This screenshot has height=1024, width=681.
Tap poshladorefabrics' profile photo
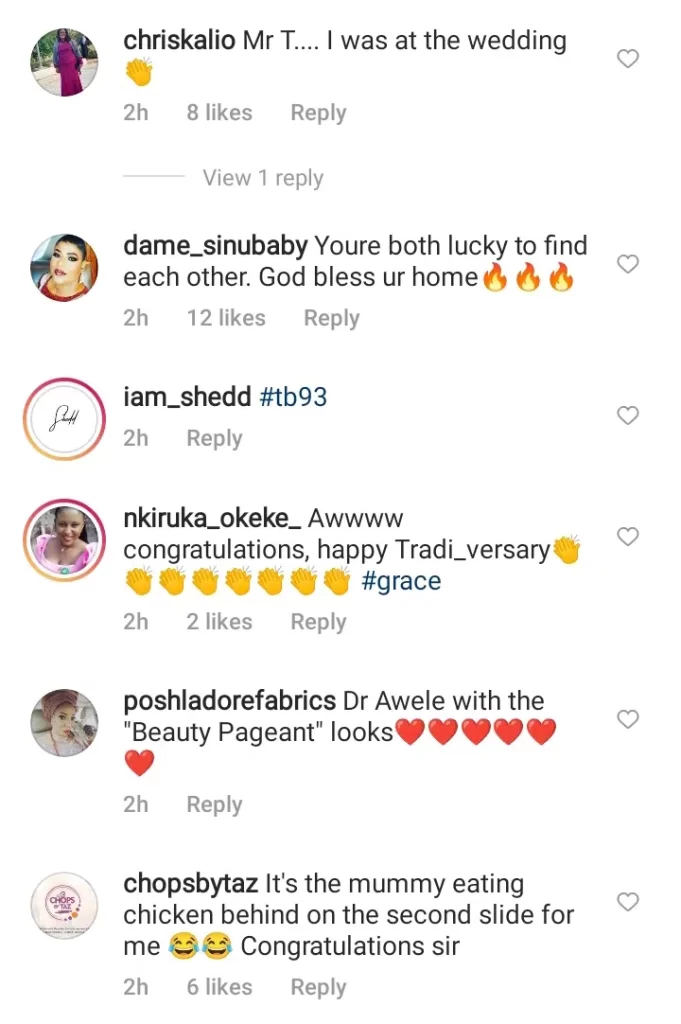point(65,723)
